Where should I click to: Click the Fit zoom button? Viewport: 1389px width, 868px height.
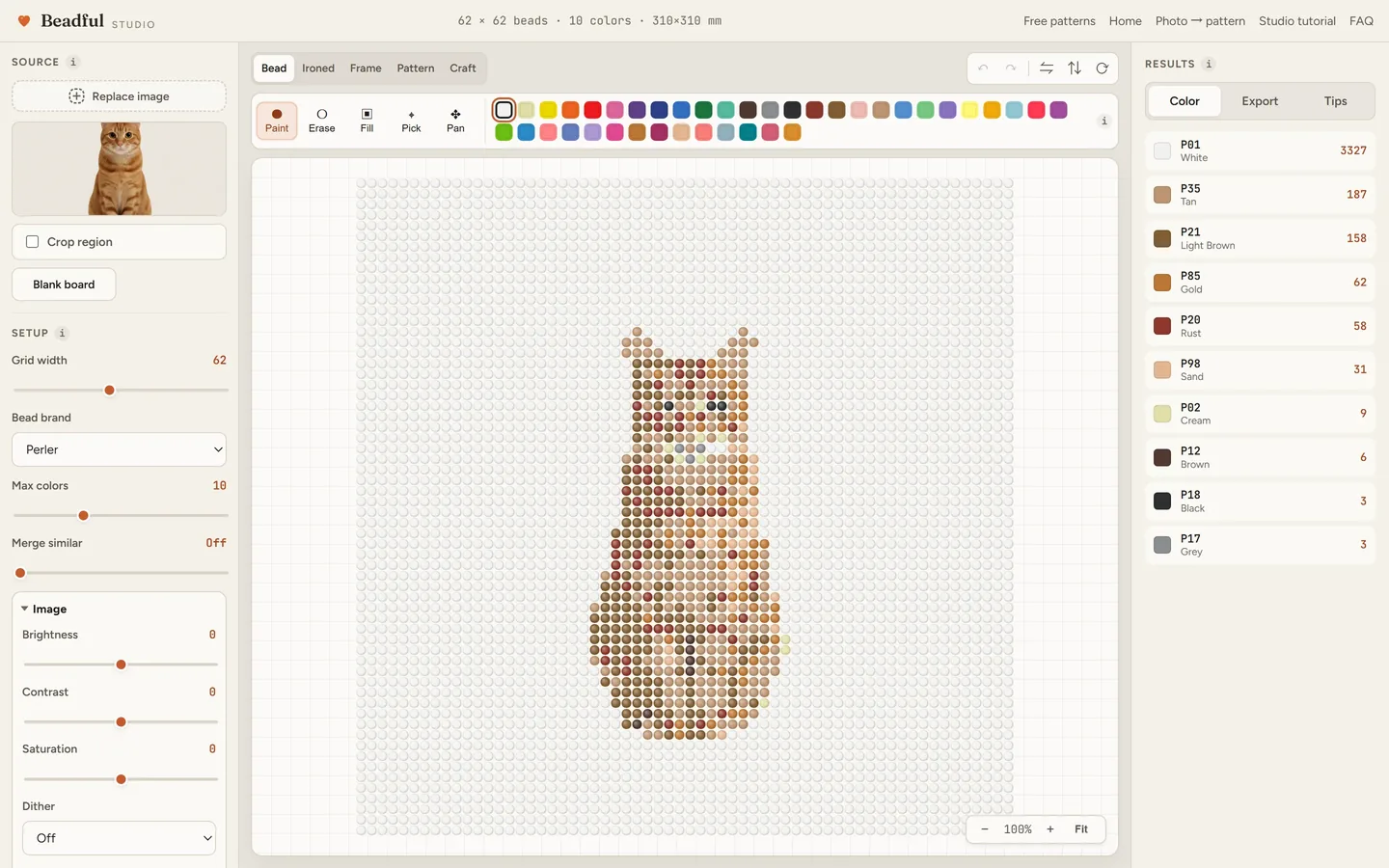(x=1081, y=829)
